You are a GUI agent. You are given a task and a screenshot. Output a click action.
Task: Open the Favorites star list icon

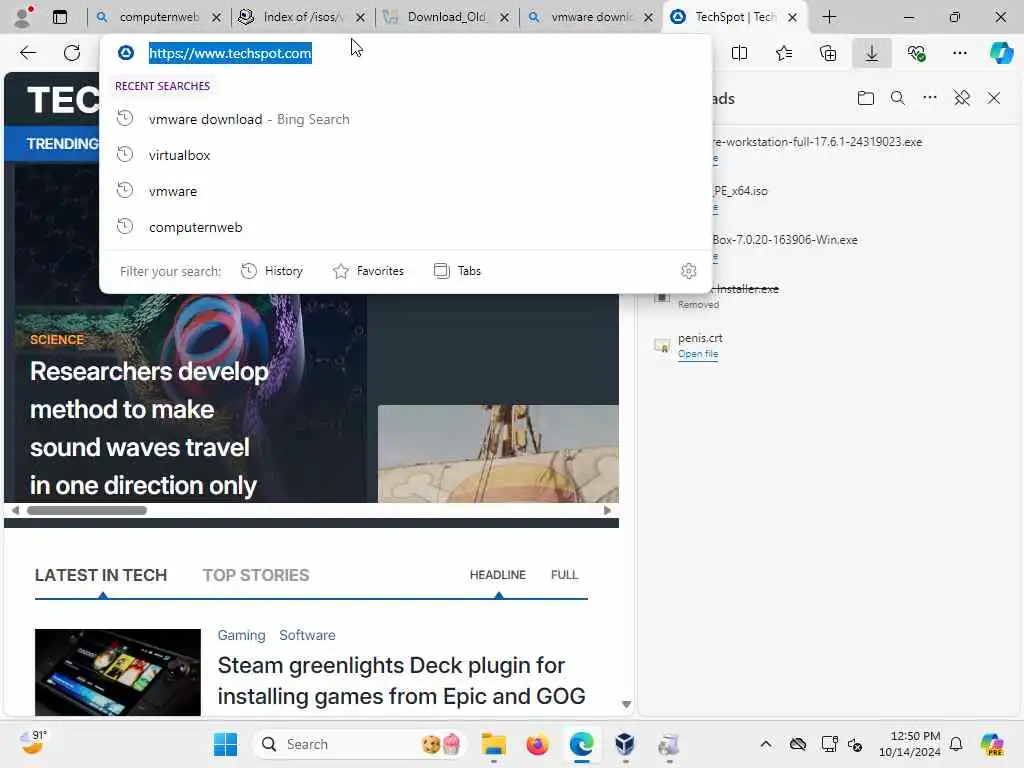(x=784, y=53)
